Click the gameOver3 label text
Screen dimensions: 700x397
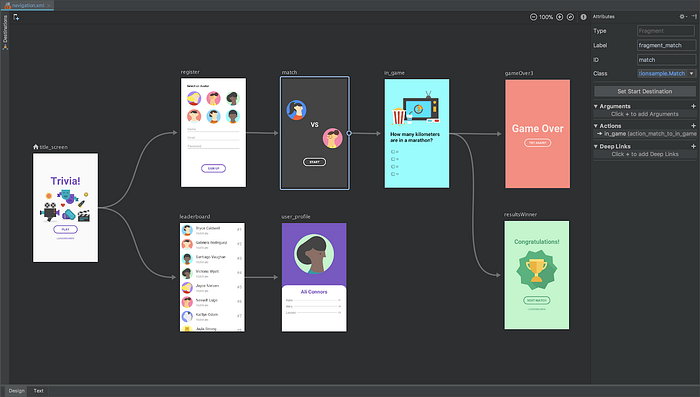[519, 73]
